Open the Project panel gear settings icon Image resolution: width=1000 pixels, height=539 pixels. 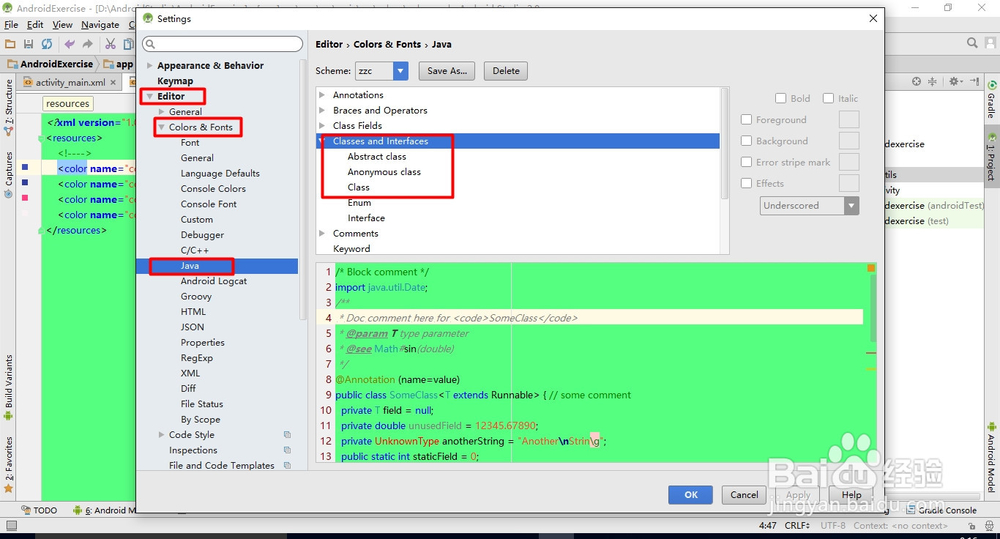point(955,82)
